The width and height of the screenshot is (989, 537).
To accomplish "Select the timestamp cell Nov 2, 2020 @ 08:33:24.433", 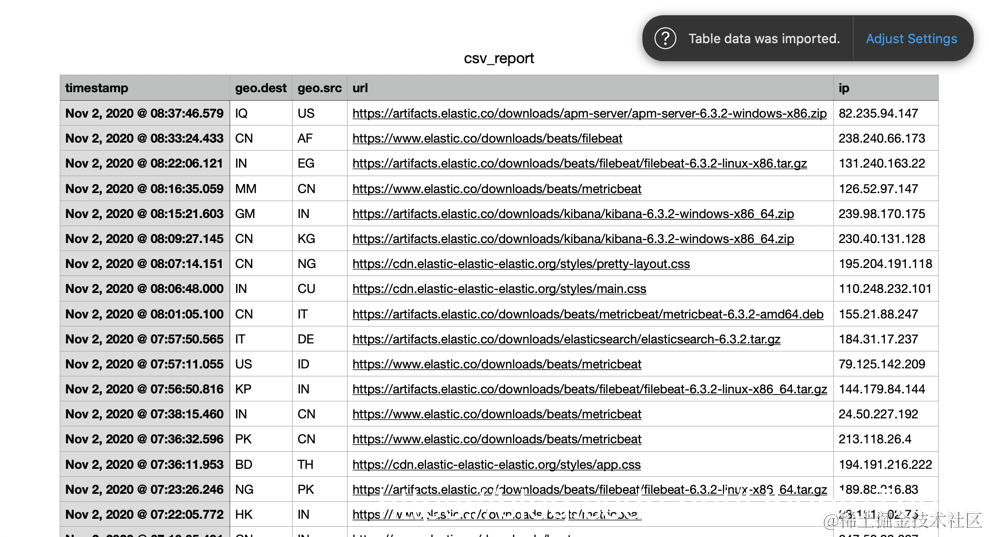I will pyautogui.click(x=144, y=138).
